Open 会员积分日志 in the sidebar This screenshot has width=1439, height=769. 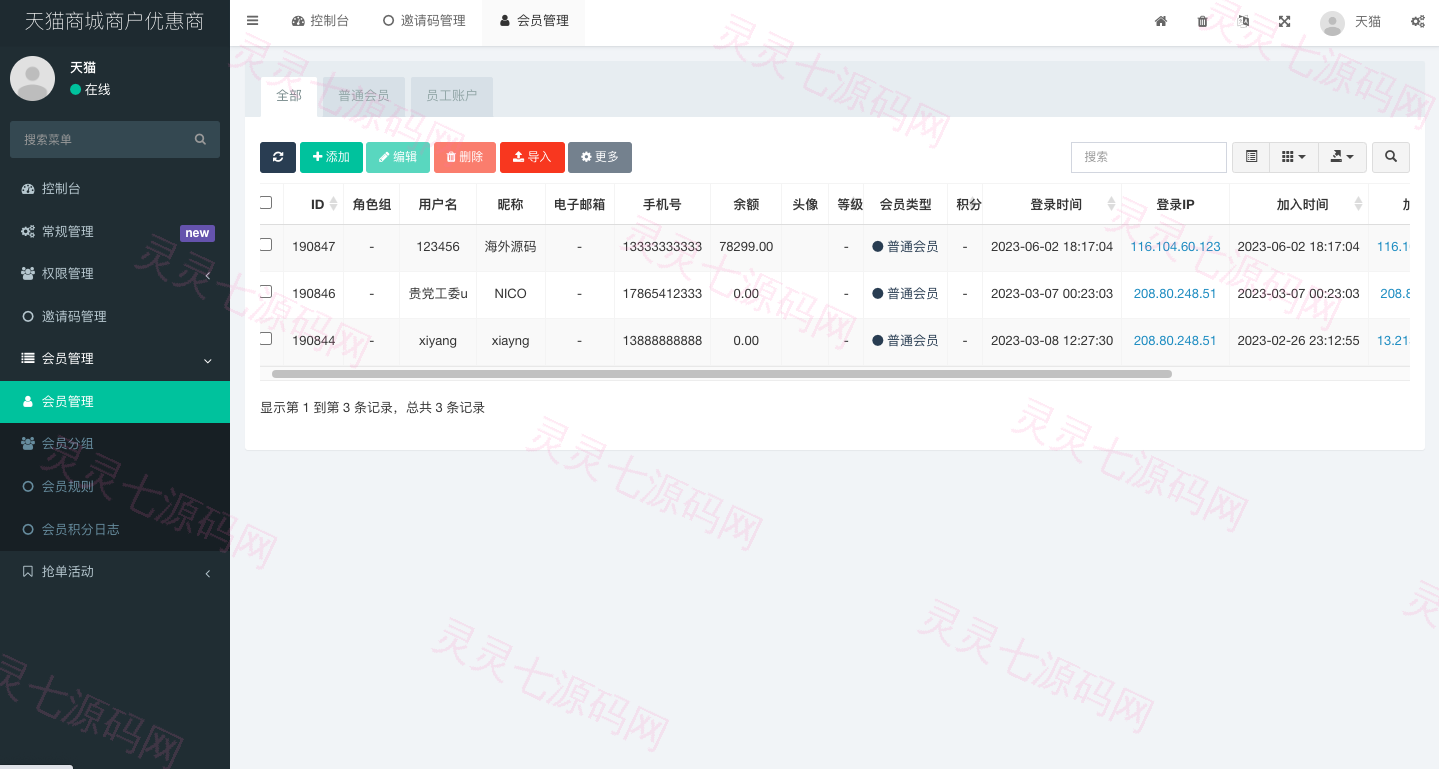click(x=115, y=529)
